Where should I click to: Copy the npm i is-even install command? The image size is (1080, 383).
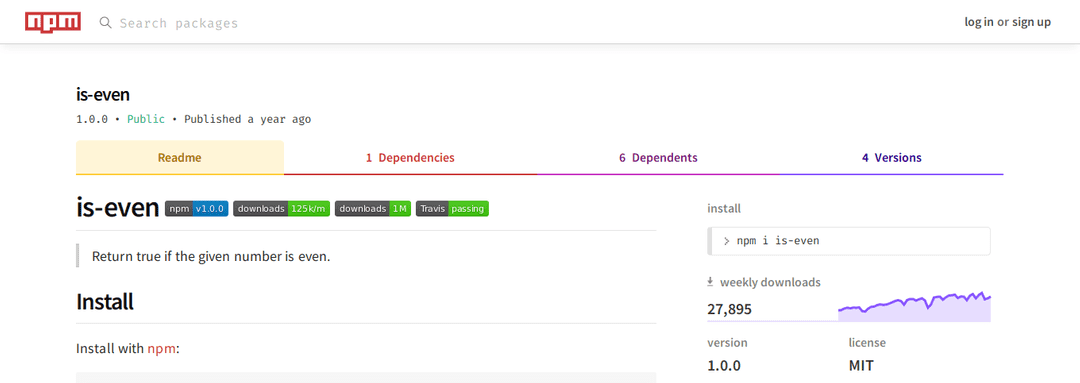(849, 241)
